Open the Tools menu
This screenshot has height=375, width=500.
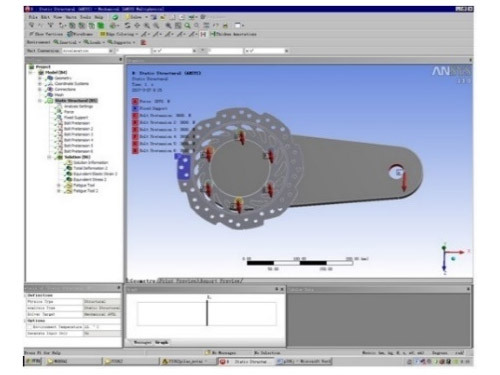(85, 17)
